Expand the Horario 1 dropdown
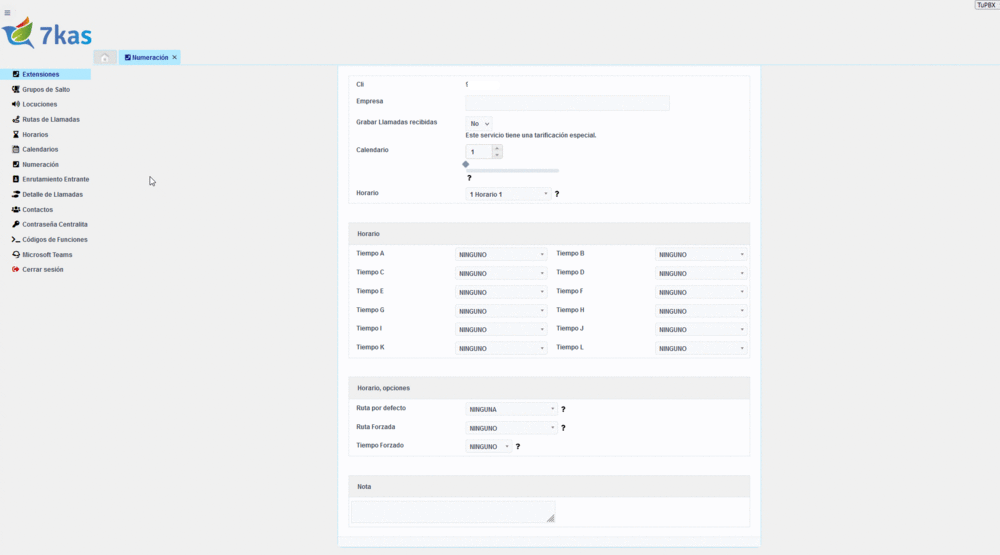This screenshot has height=555, width=1000. point(509,194)
